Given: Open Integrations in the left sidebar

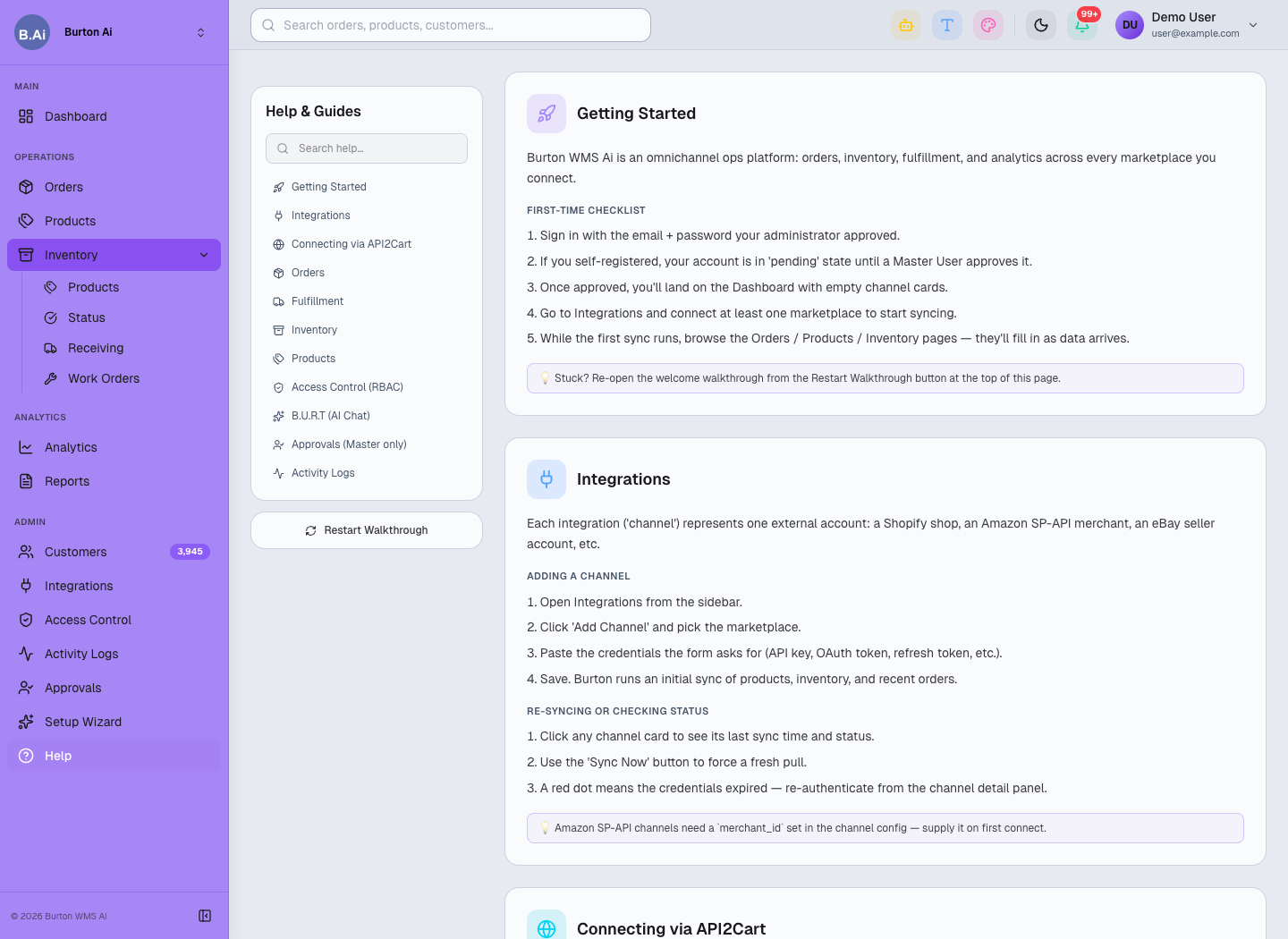Looking at the screenshot, I should (x=114, y=586).
